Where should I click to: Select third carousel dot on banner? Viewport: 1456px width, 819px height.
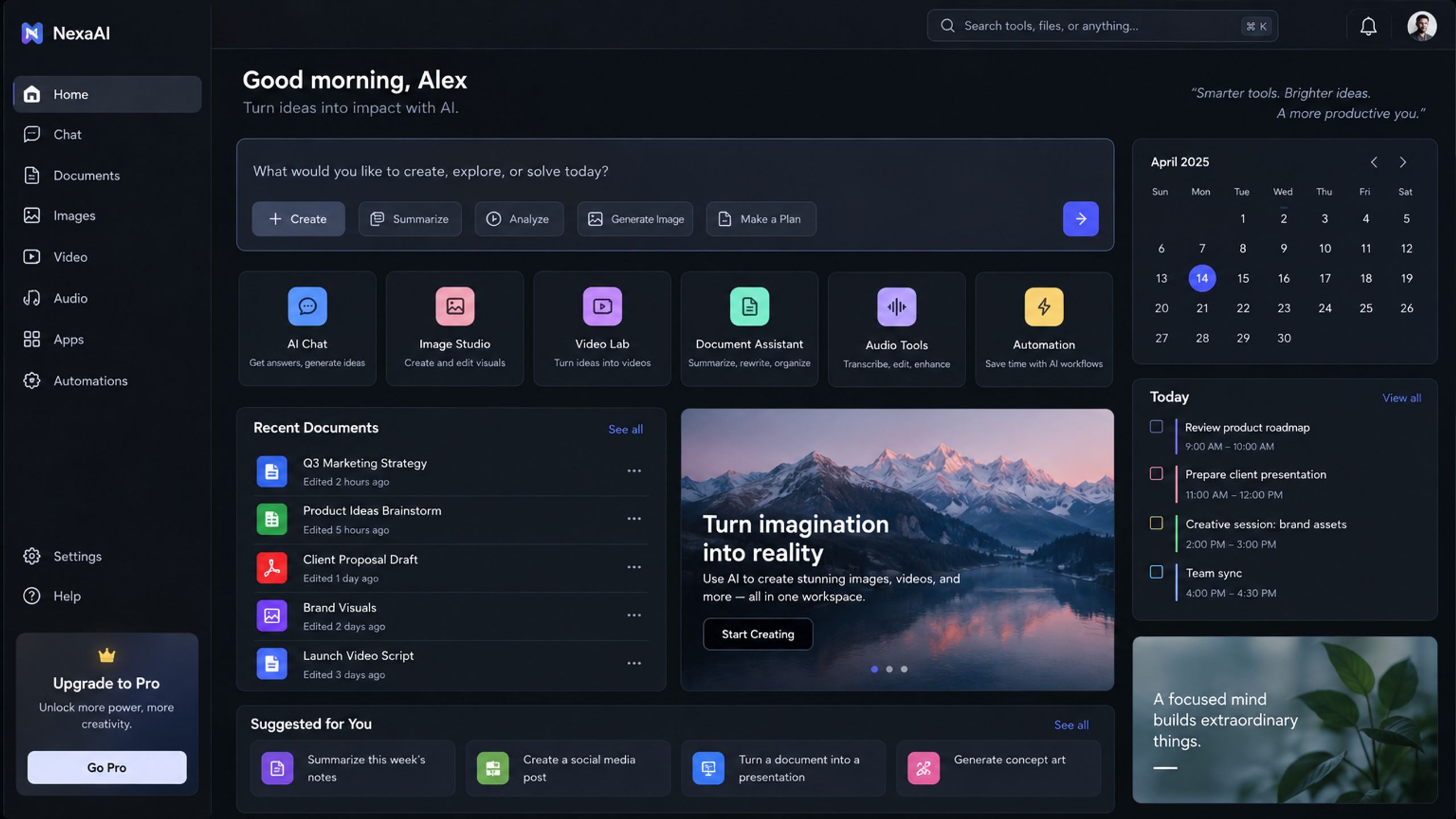pyautogui.click(x=904, y=669)
